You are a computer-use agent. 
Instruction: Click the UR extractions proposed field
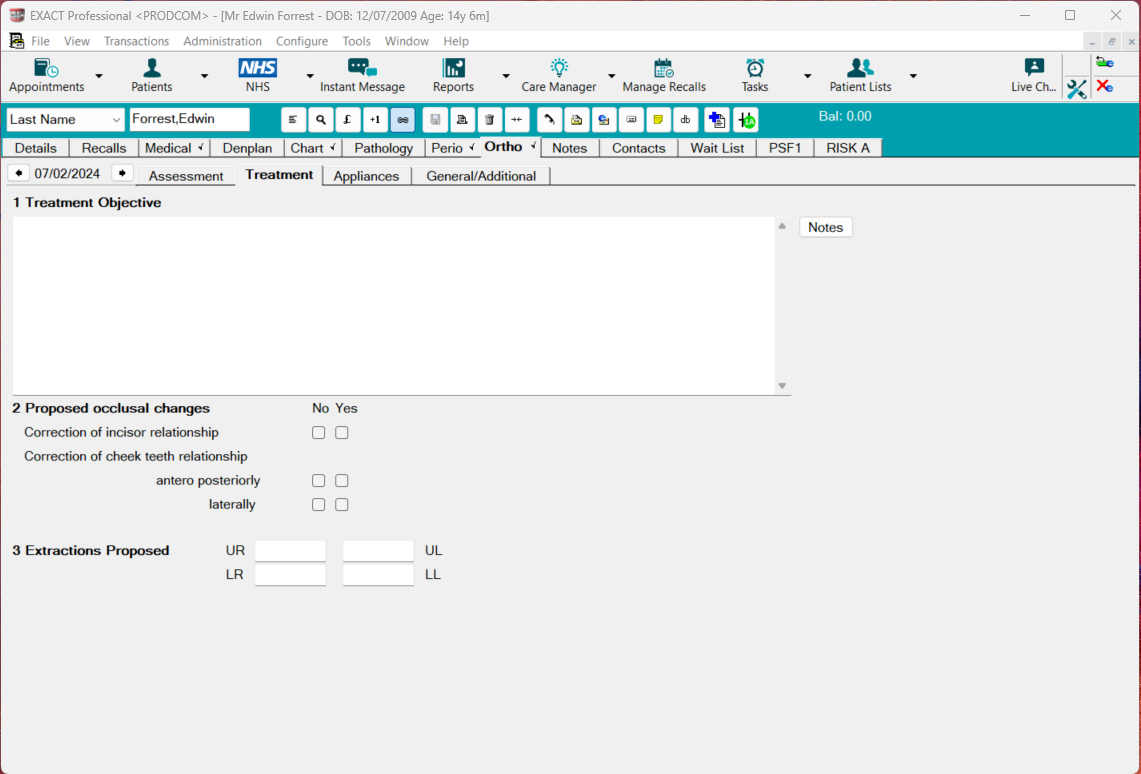[x=290, y=550]
